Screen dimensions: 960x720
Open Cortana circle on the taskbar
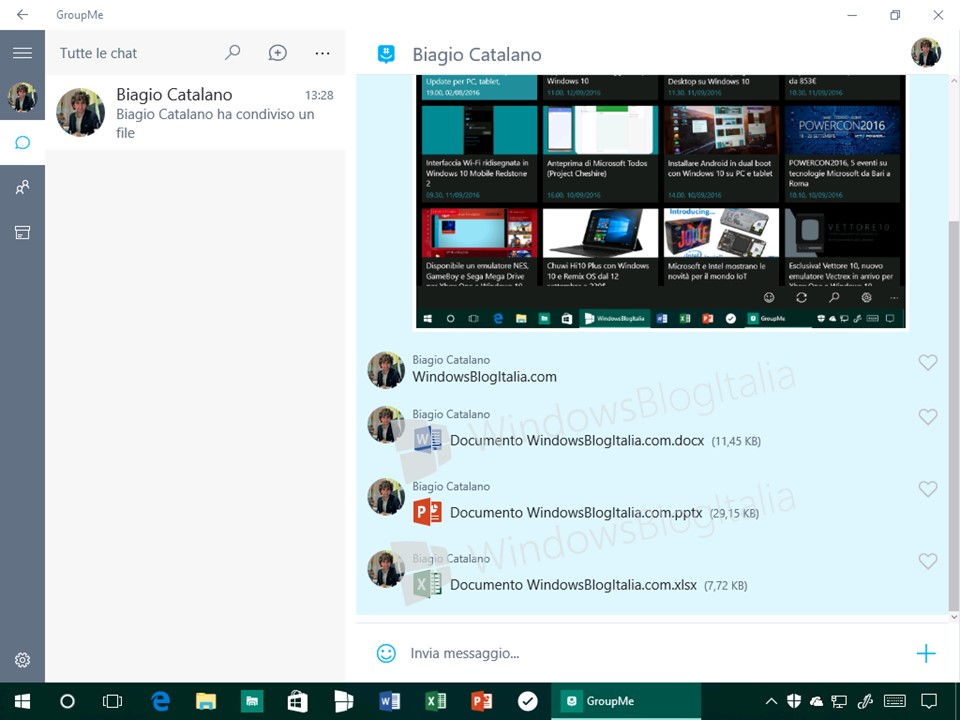67,701
